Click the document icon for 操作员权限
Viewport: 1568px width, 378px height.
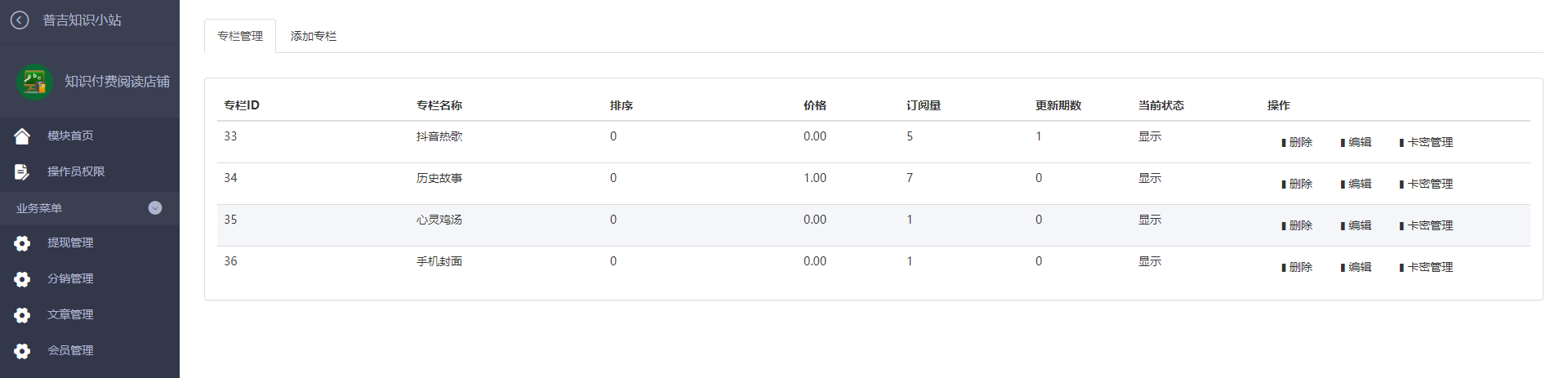(x=22, y=171)
